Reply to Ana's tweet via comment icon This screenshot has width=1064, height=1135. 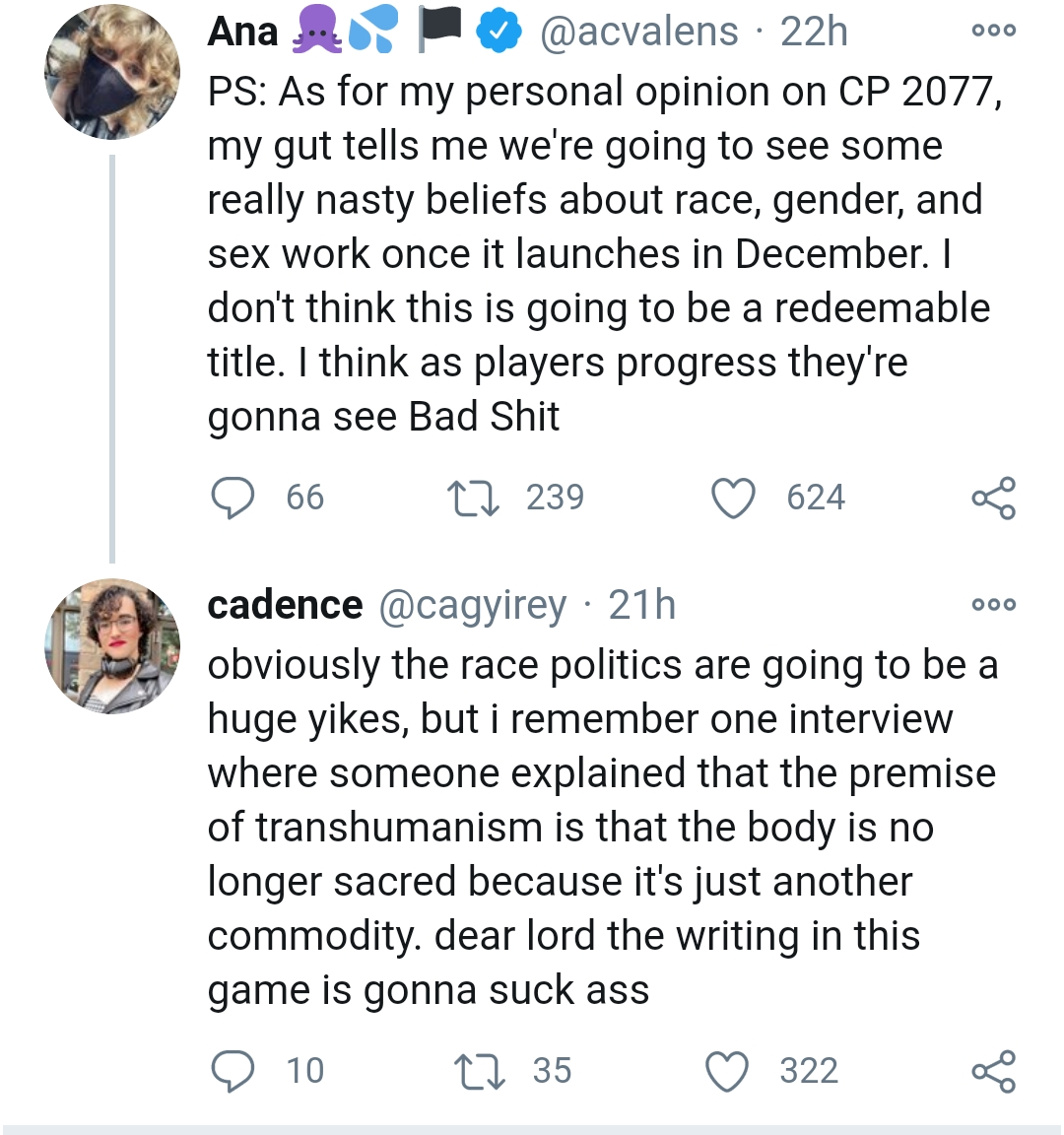click(x=233, y=498)
